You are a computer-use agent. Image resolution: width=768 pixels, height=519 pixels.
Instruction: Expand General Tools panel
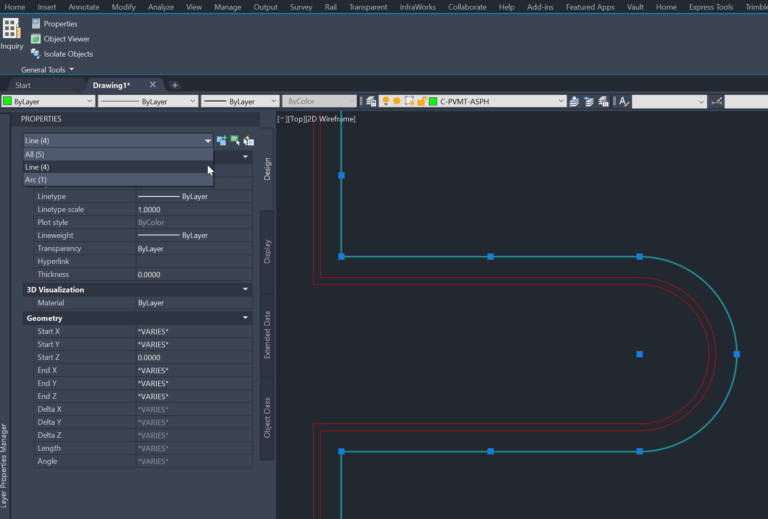tap(48, 70)
